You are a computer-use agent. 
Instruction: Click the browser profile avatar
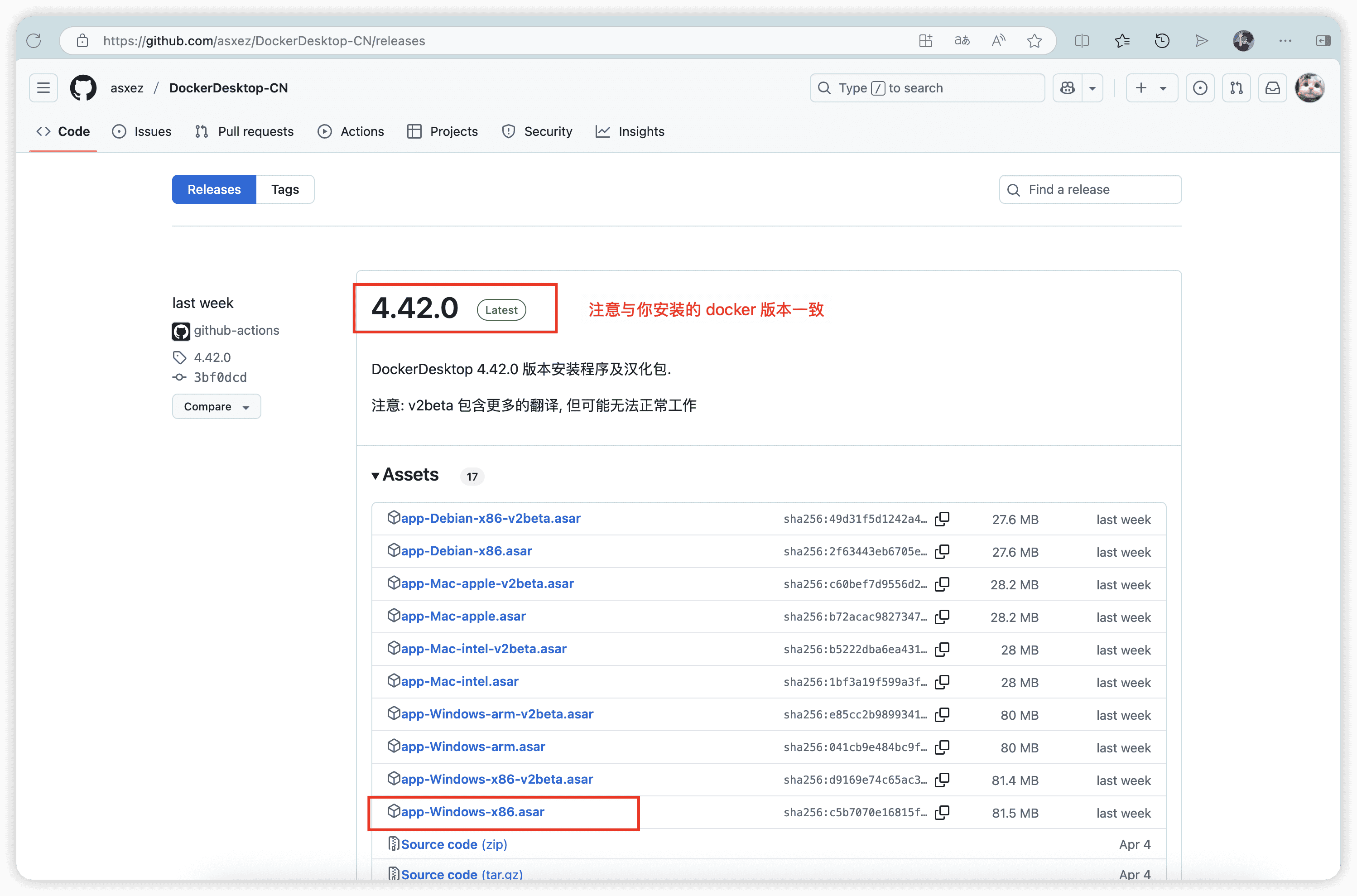tap(1243, 41)
